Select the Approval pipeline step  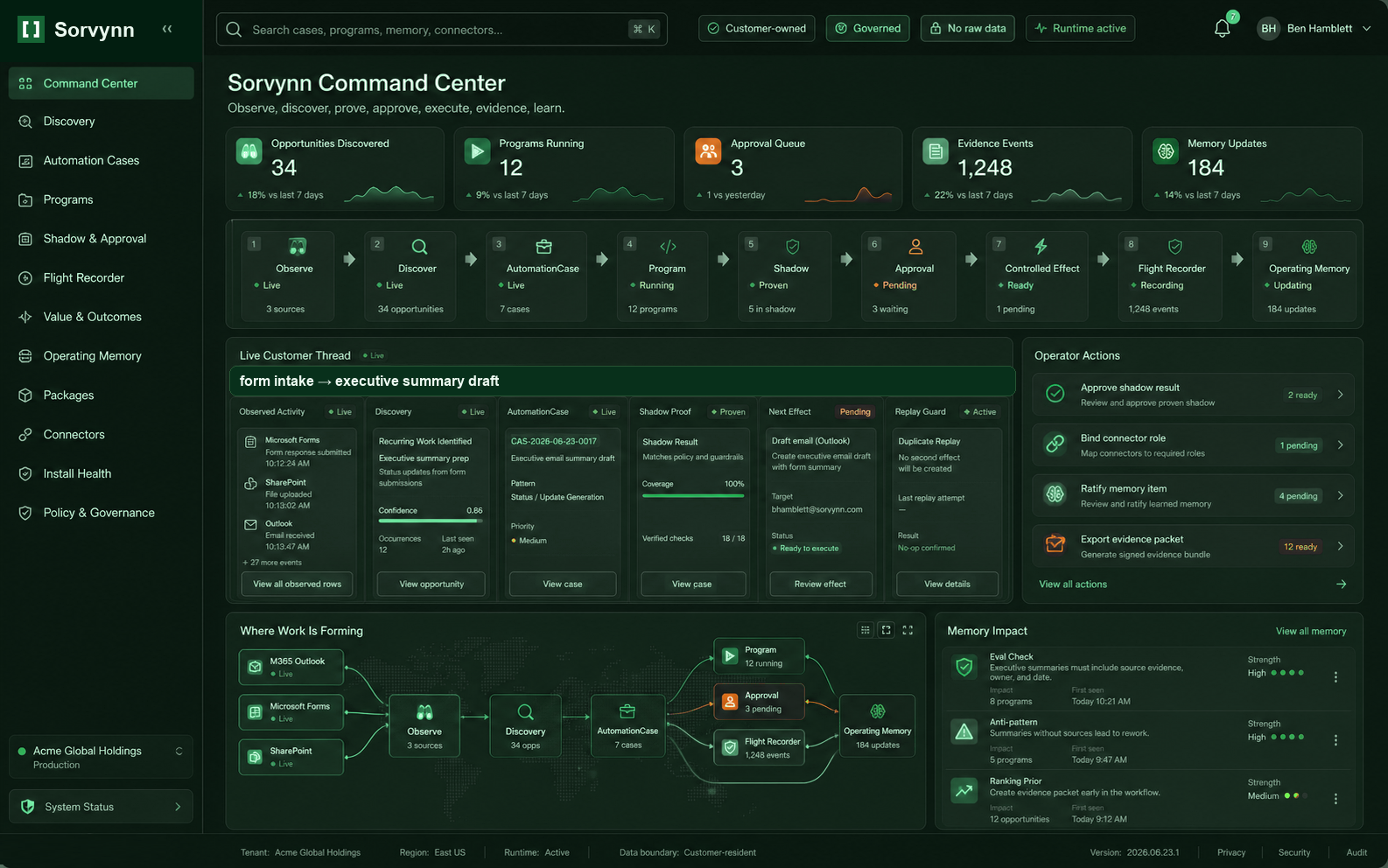pos(909,276)
